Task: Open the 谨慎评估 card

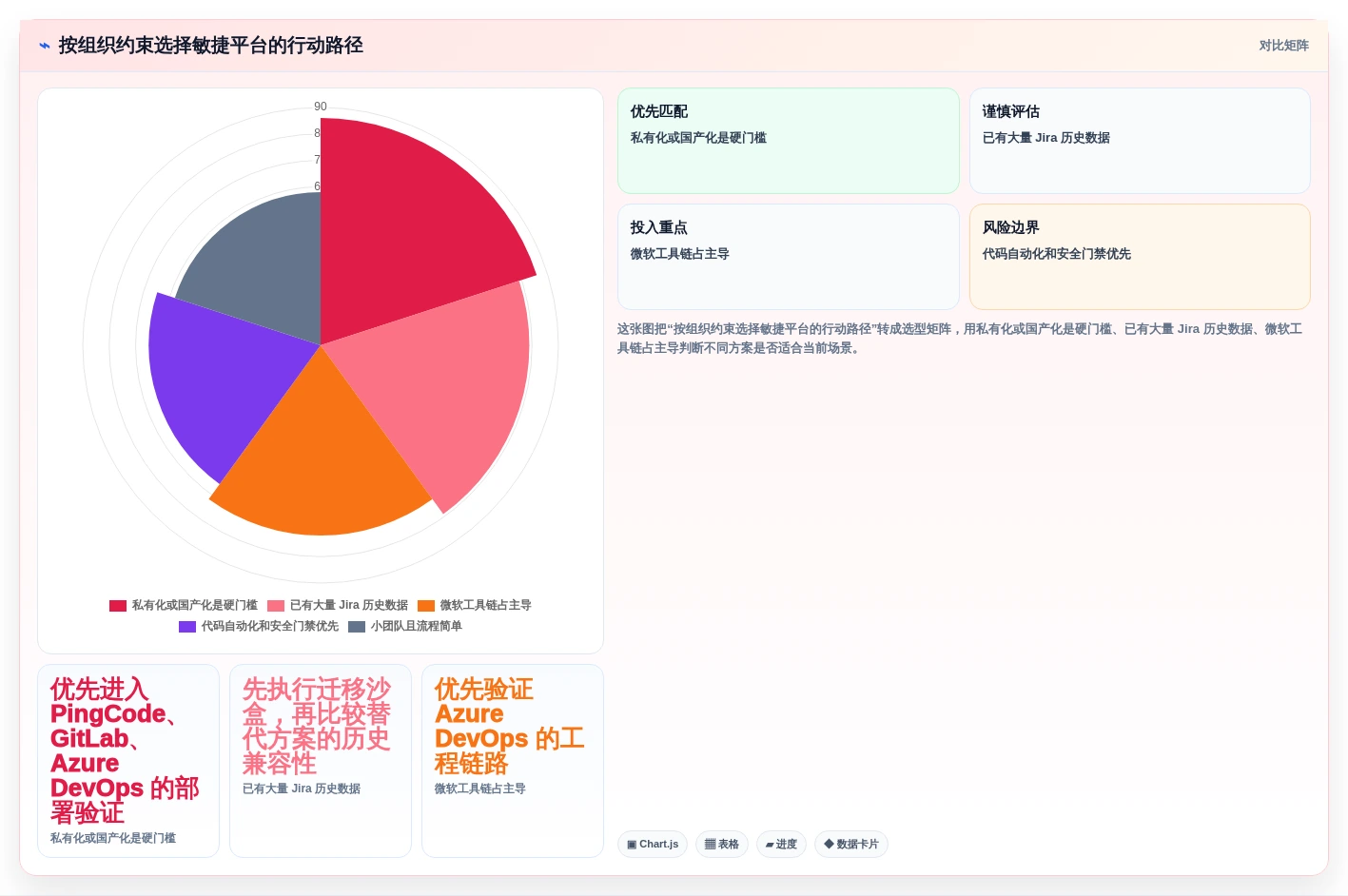Action: point(1140,141)
